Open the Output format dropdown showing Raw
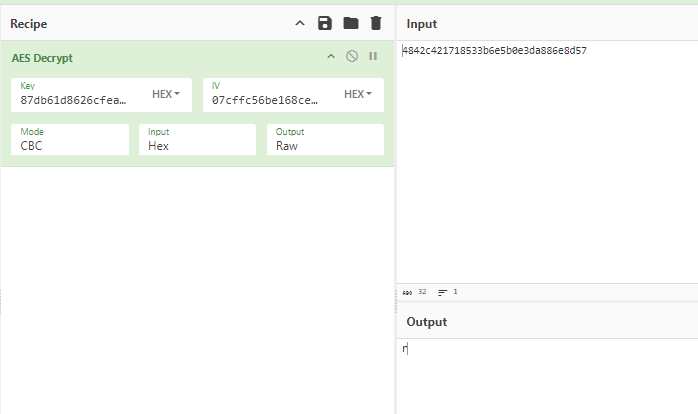Viewport: 698px width, 414px height. pyautogui.click(x=325, y=140)
